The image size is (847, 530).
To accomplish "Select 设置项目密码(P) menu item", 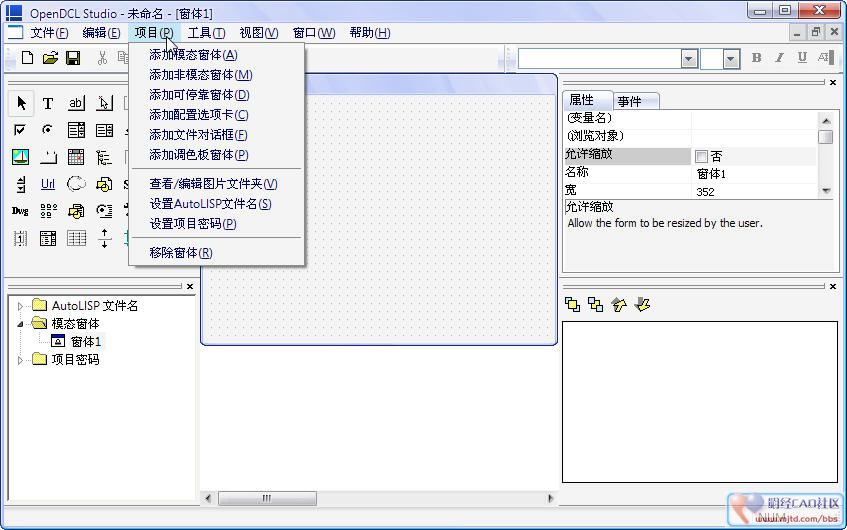I will 216,224.
